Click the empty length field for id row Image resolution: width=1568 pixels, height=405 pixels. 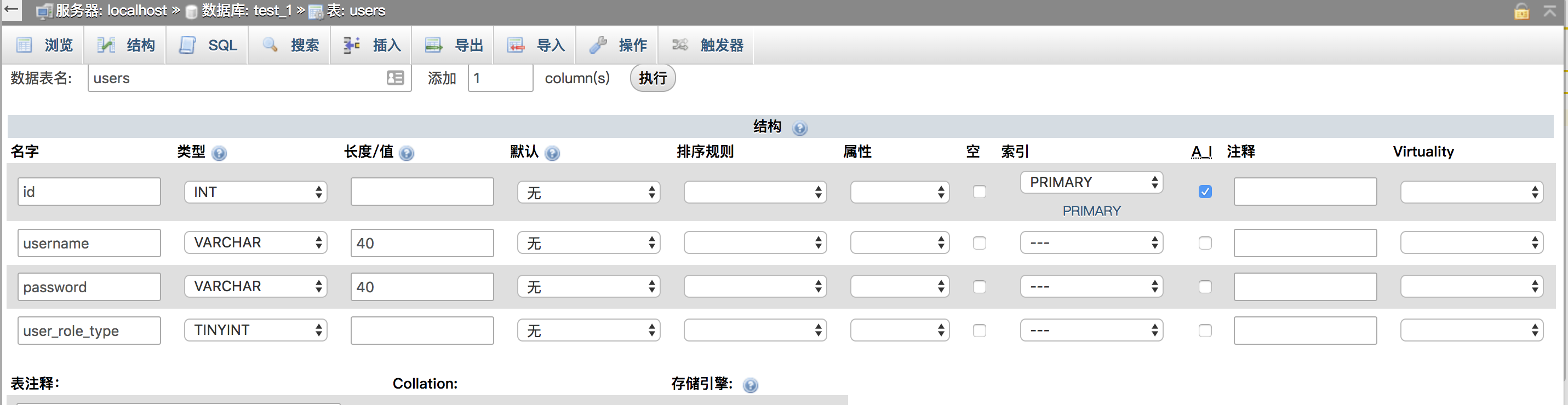coord(422,192)
